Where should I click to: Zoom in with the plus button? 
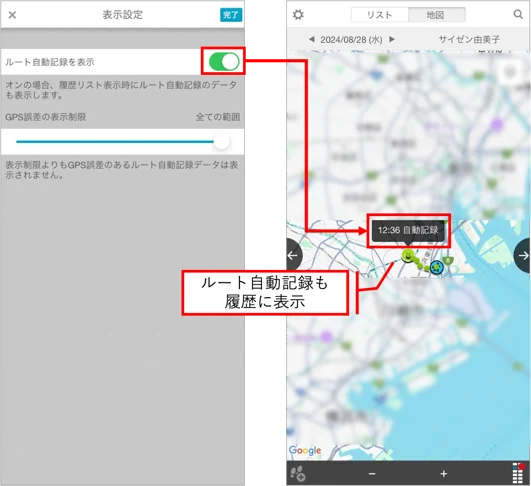pos(444,473)
